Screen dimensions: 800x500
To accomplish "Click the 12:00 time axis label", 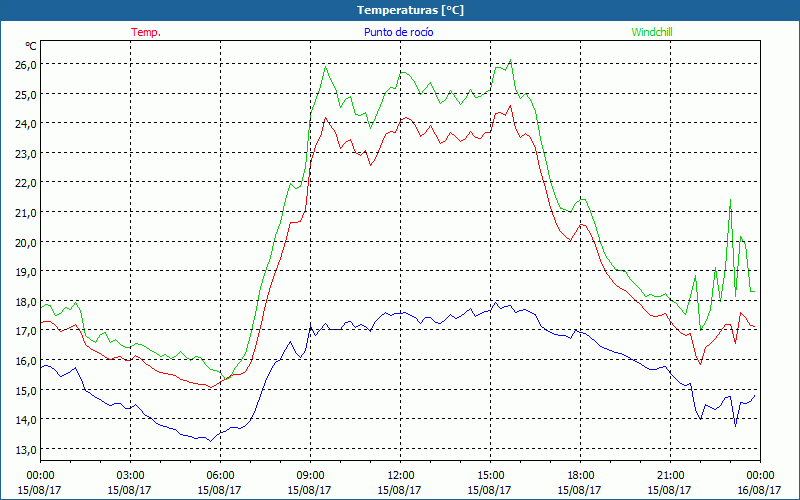I will click(x=401, y=476).
